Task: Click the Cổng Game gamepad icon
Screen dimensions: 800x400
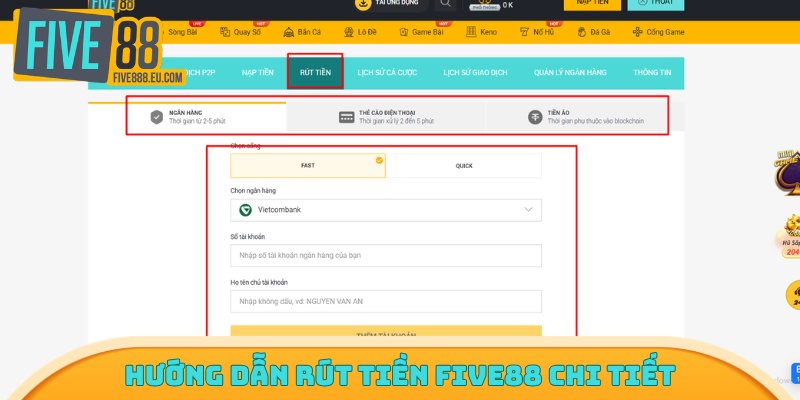Action: 638,32
